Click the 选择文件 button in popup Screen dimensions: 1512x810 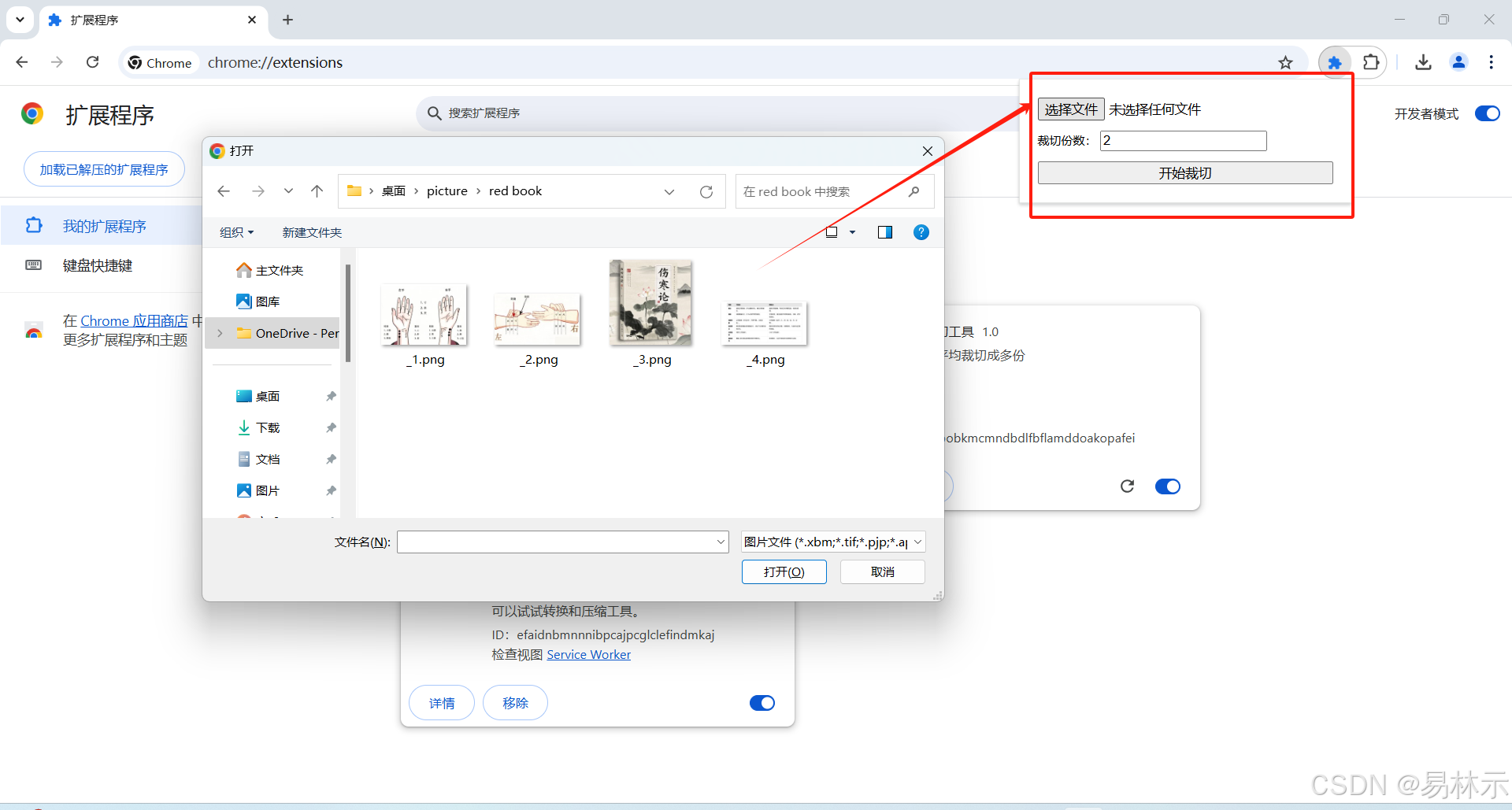pyautogui.click(x=1071, y=109)
